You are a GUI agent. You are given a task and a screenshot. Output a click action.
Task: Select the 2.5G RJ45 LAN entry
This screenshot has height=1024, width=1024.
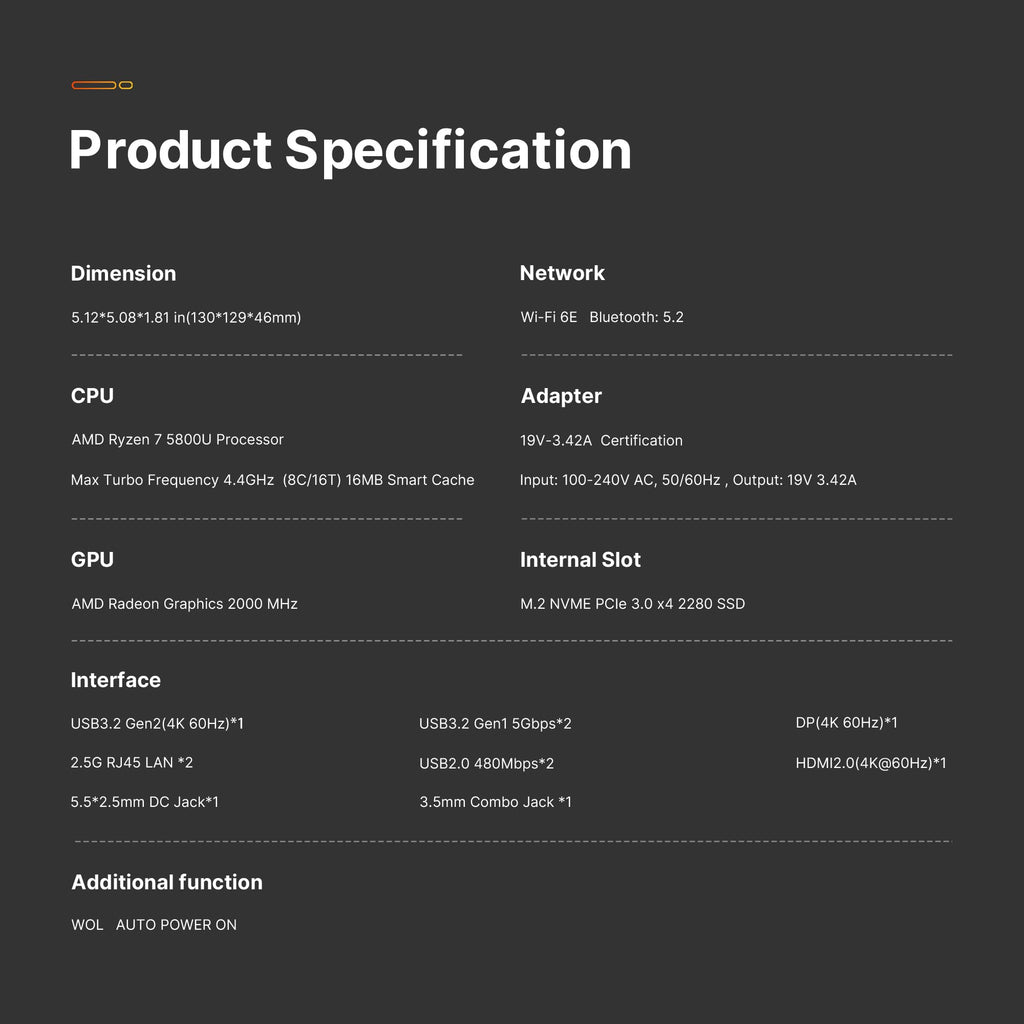[x=132, y=763]
